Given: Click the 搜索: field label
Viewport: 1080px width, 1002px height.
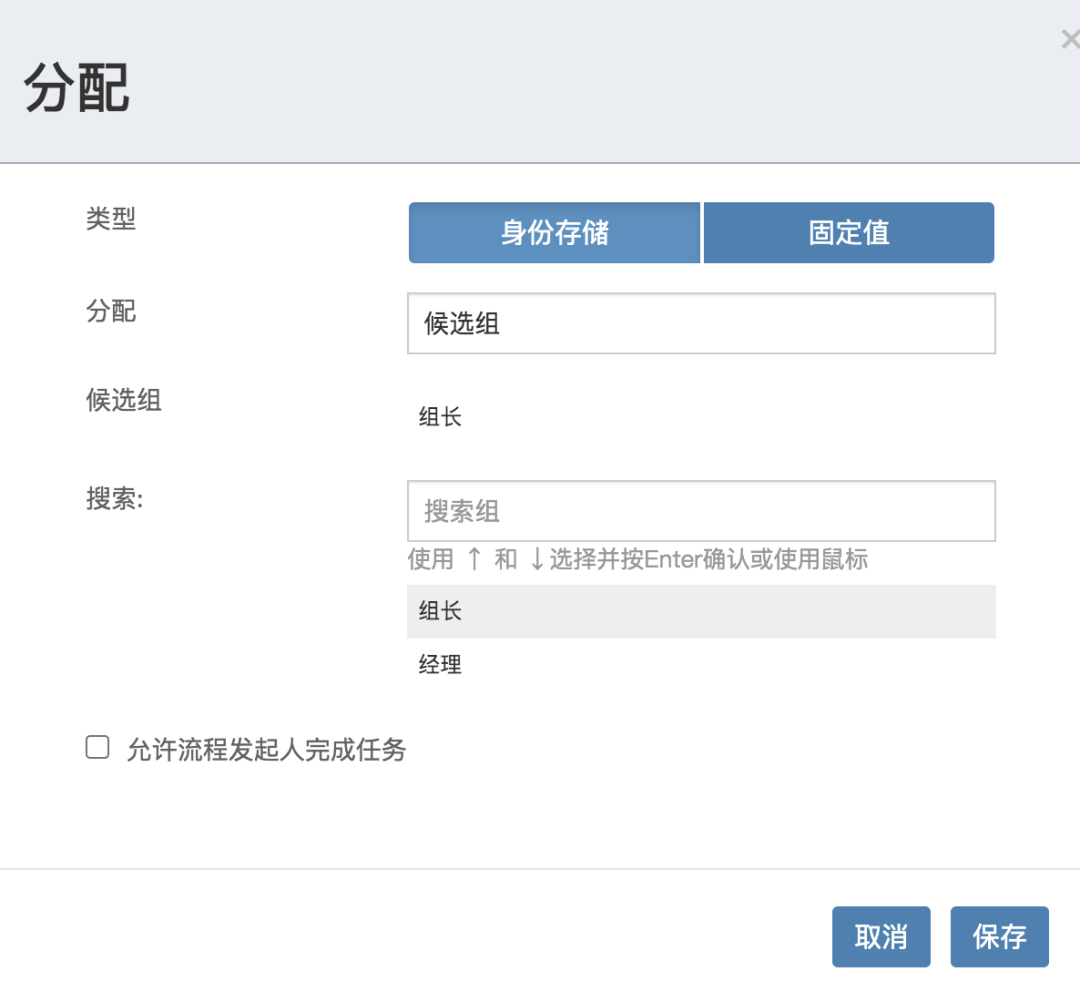Looking at the screenshot, I should [x=115, y=499].
